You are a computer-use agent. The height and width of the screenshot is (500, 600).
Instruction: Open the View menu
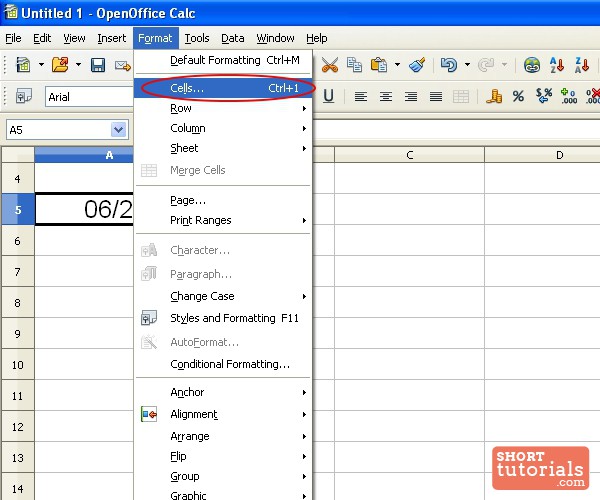(74, 38)
